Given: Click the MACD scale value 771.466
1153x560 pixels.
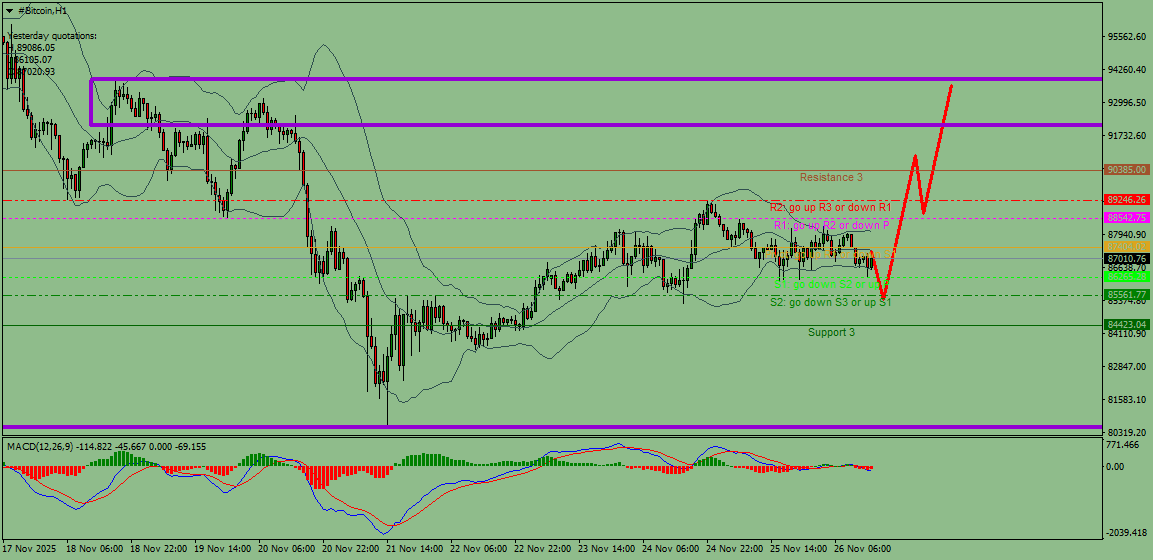Looking at the screenshot, I should pyautogui.click(x=1124, y=445).
